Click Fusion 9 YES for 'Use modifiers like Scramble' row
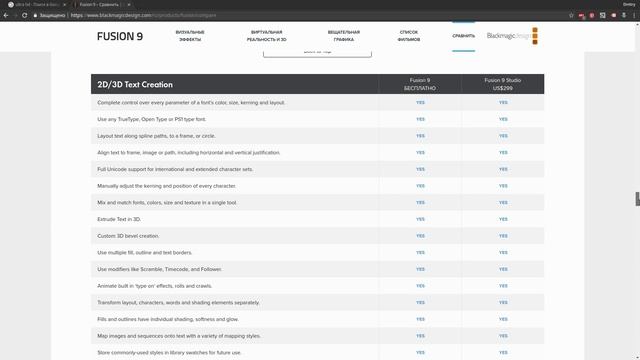Viewport: 640px width, 360px height. pyautogui.click(x=420, y=269)
